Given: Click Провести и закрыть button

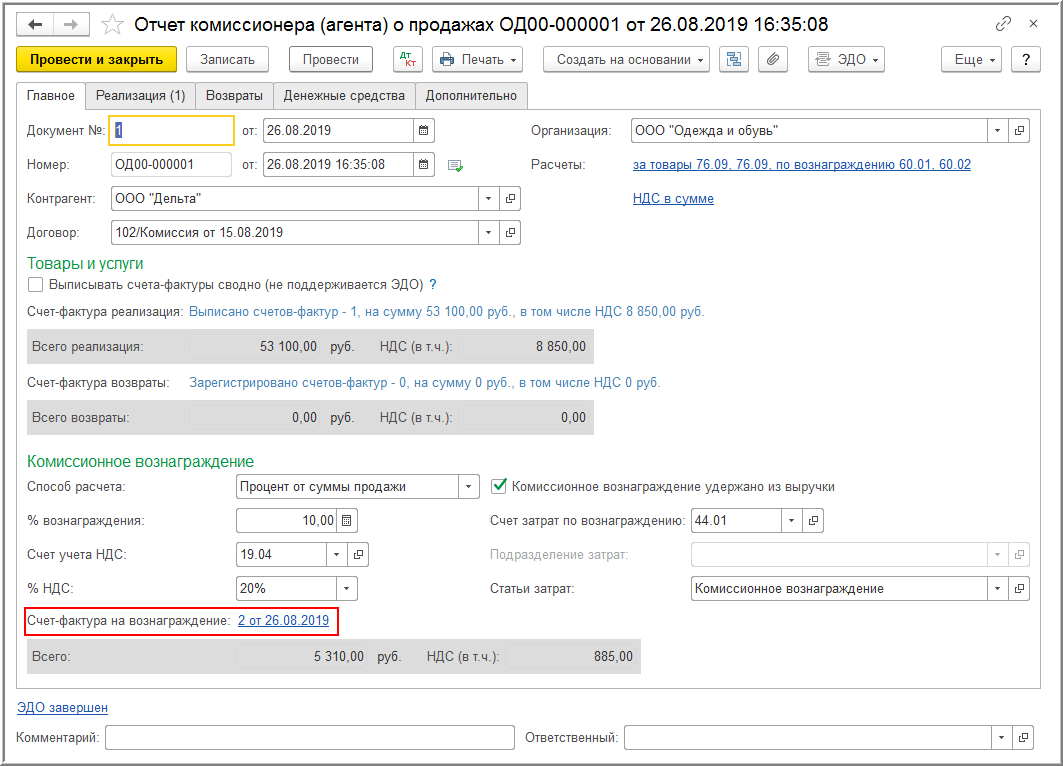Looking at the screenshot, I should coord(96,60).
